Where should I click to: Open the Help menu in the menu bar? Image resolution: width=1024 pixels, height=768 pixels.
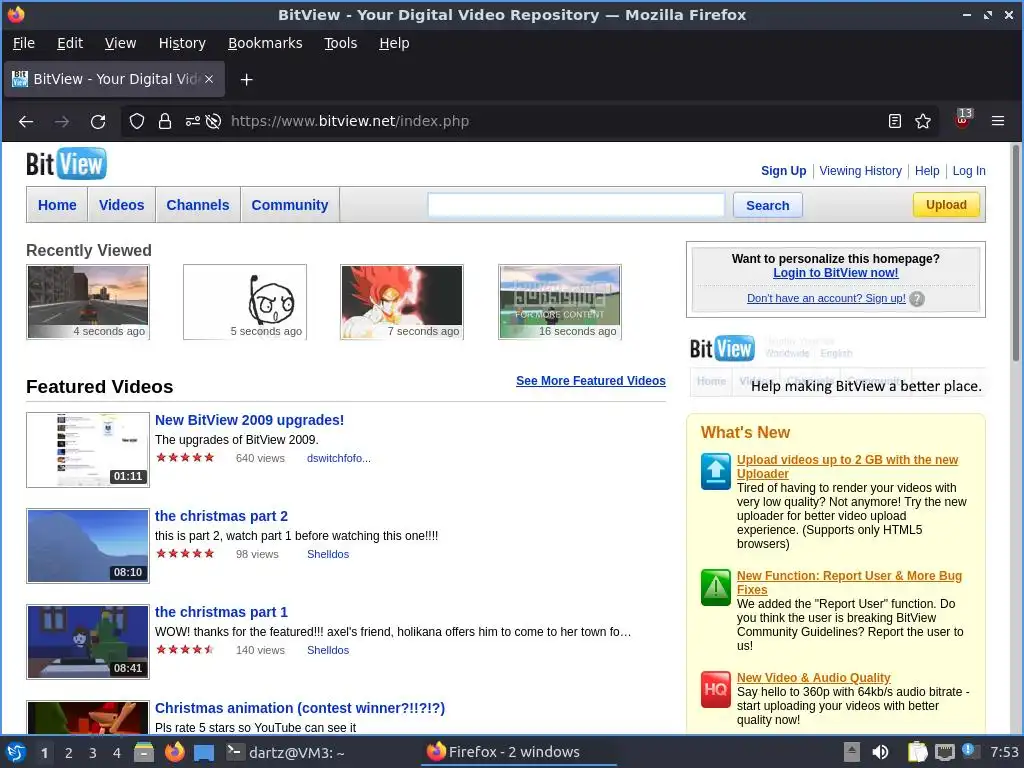[x=394, y=43]
